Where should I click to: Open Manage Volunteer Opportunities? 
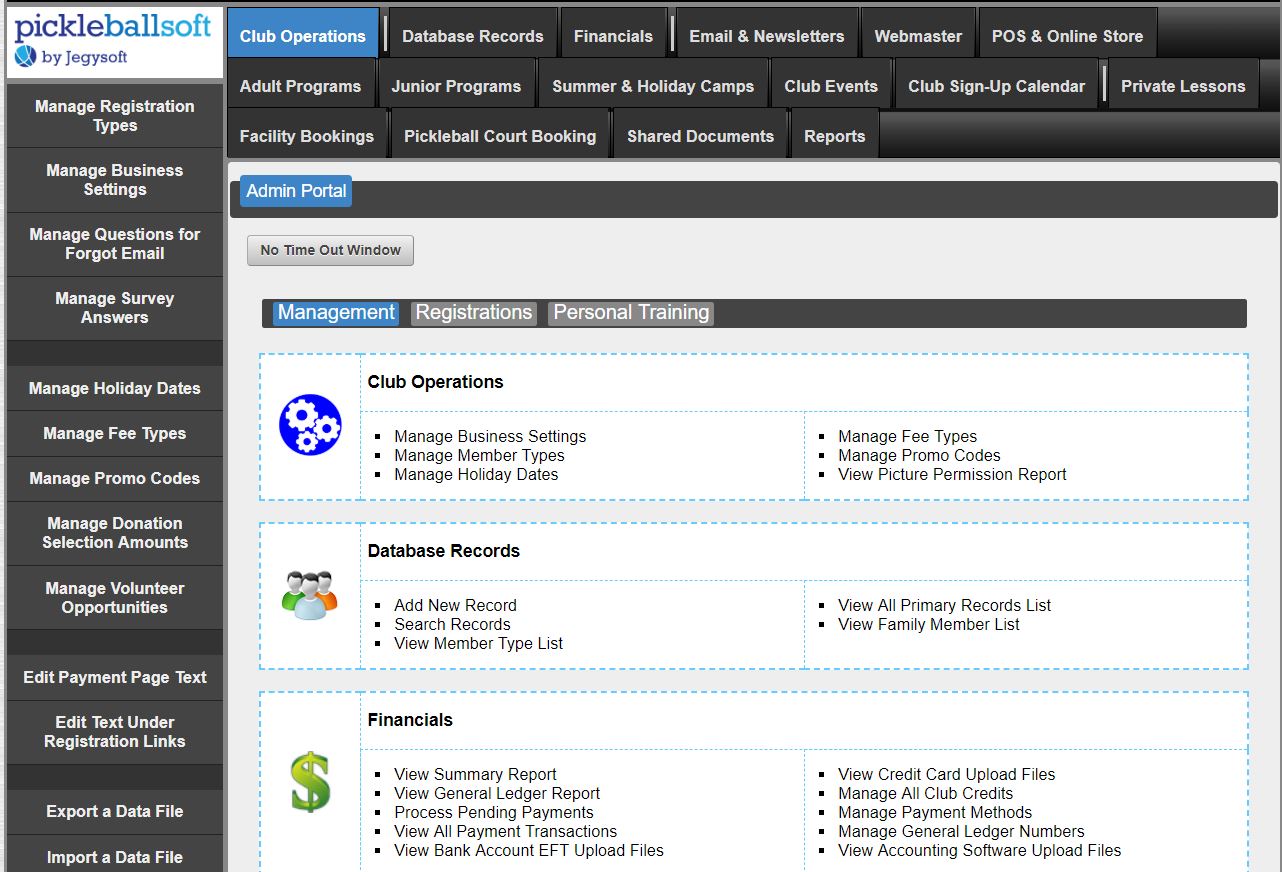[x=115, y=598]
